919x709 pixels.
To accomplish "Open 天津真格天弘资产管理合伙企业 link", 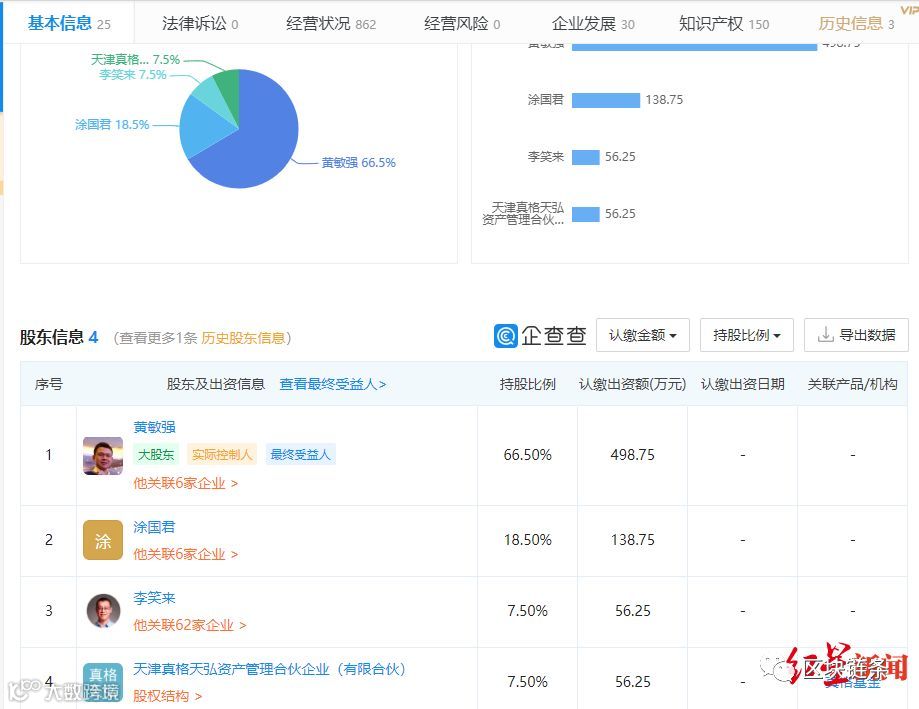I will tap(269, 669).
